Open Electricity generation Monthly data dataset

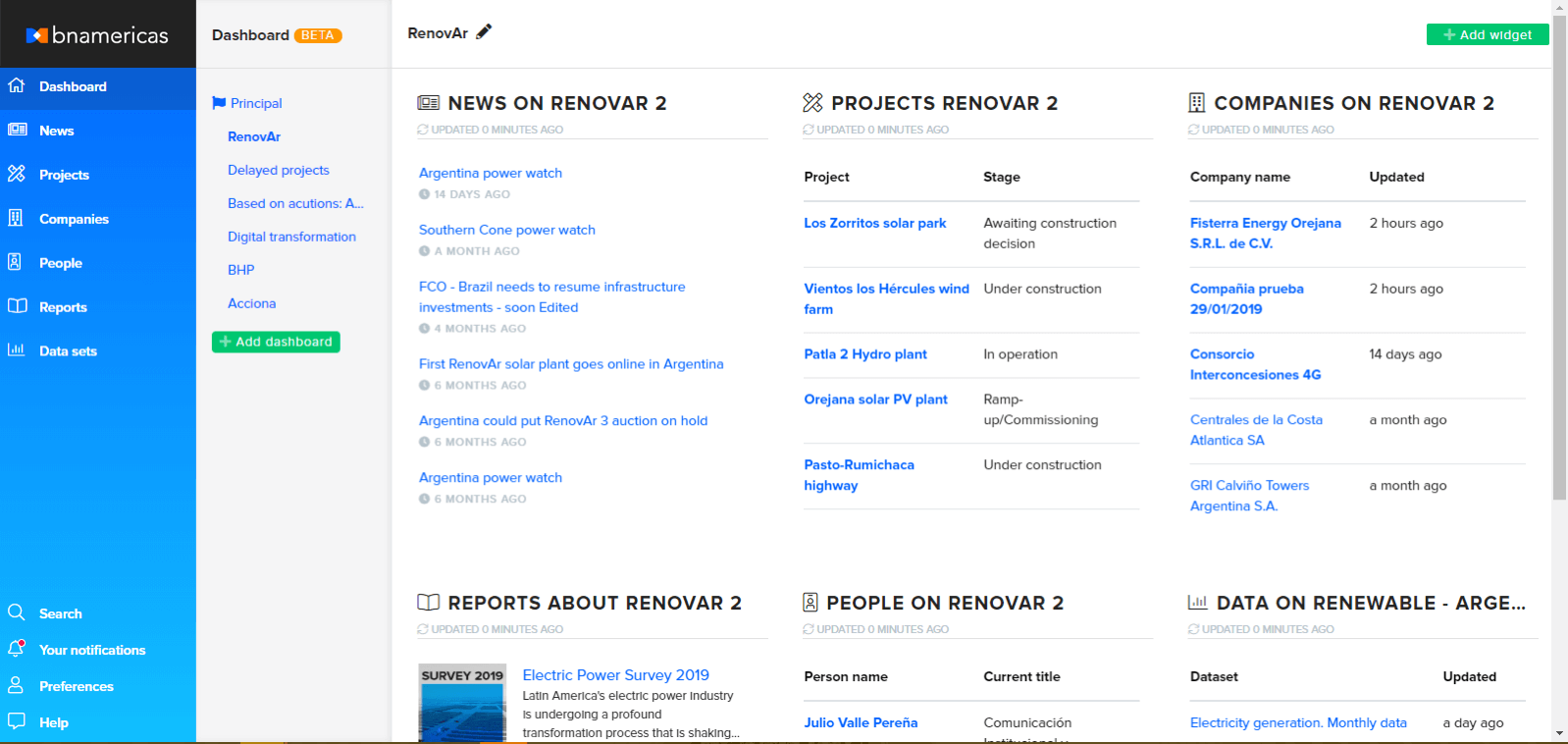[x=1298, y=722]
